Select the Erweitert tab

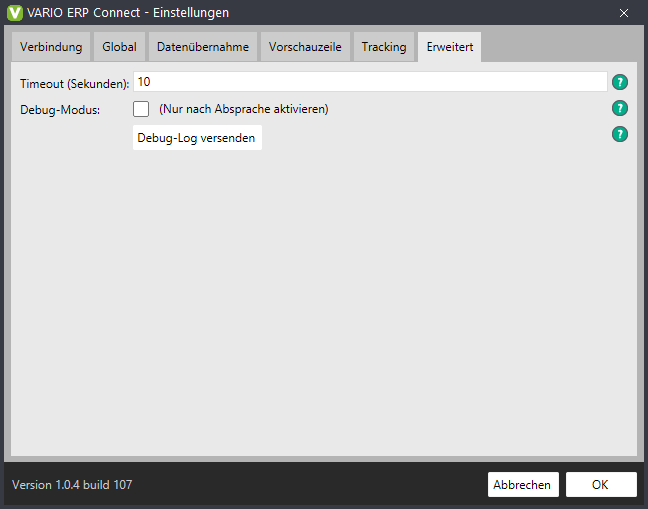coord(450,47)
